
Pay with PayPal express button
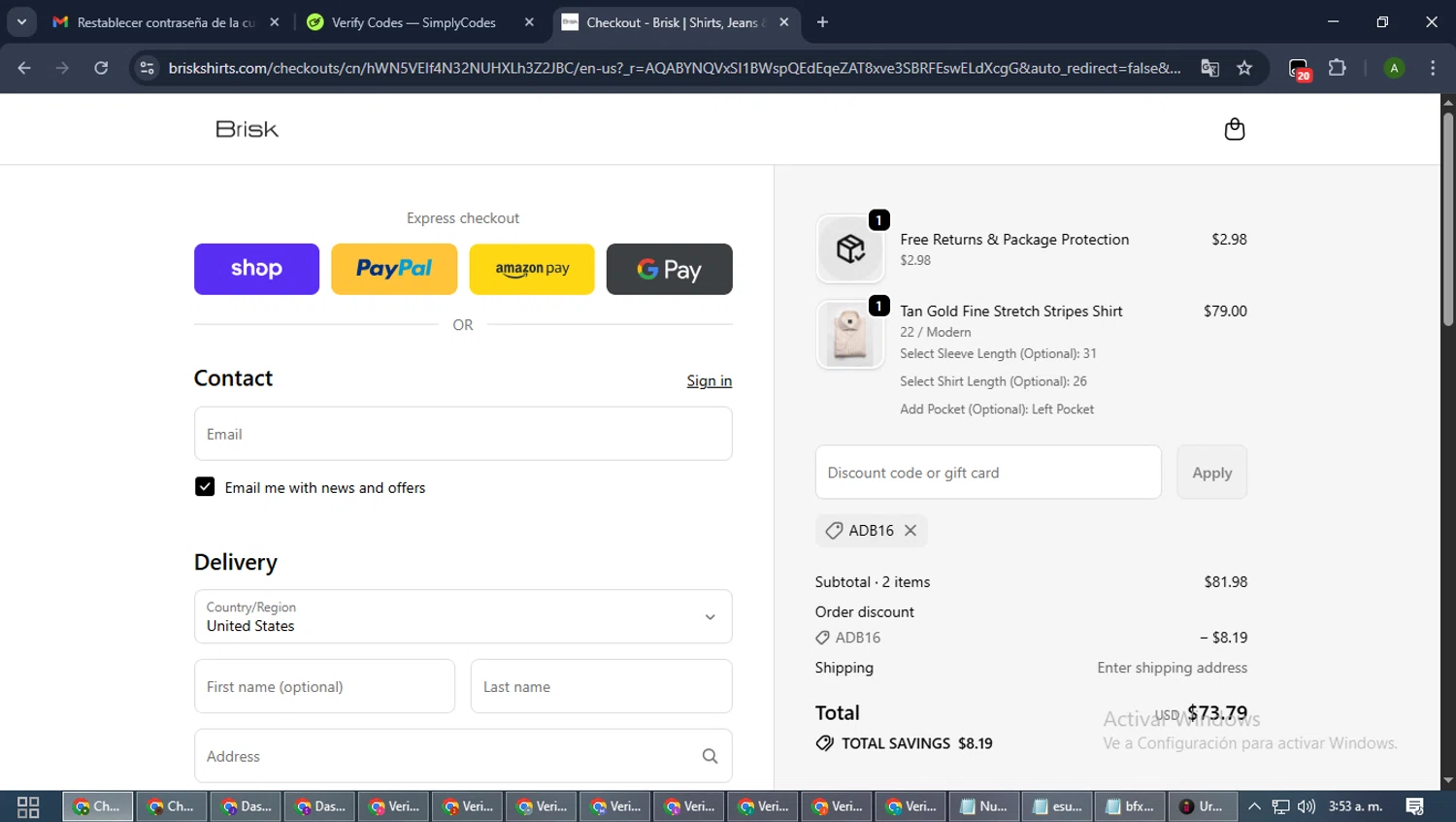[394, 269]
